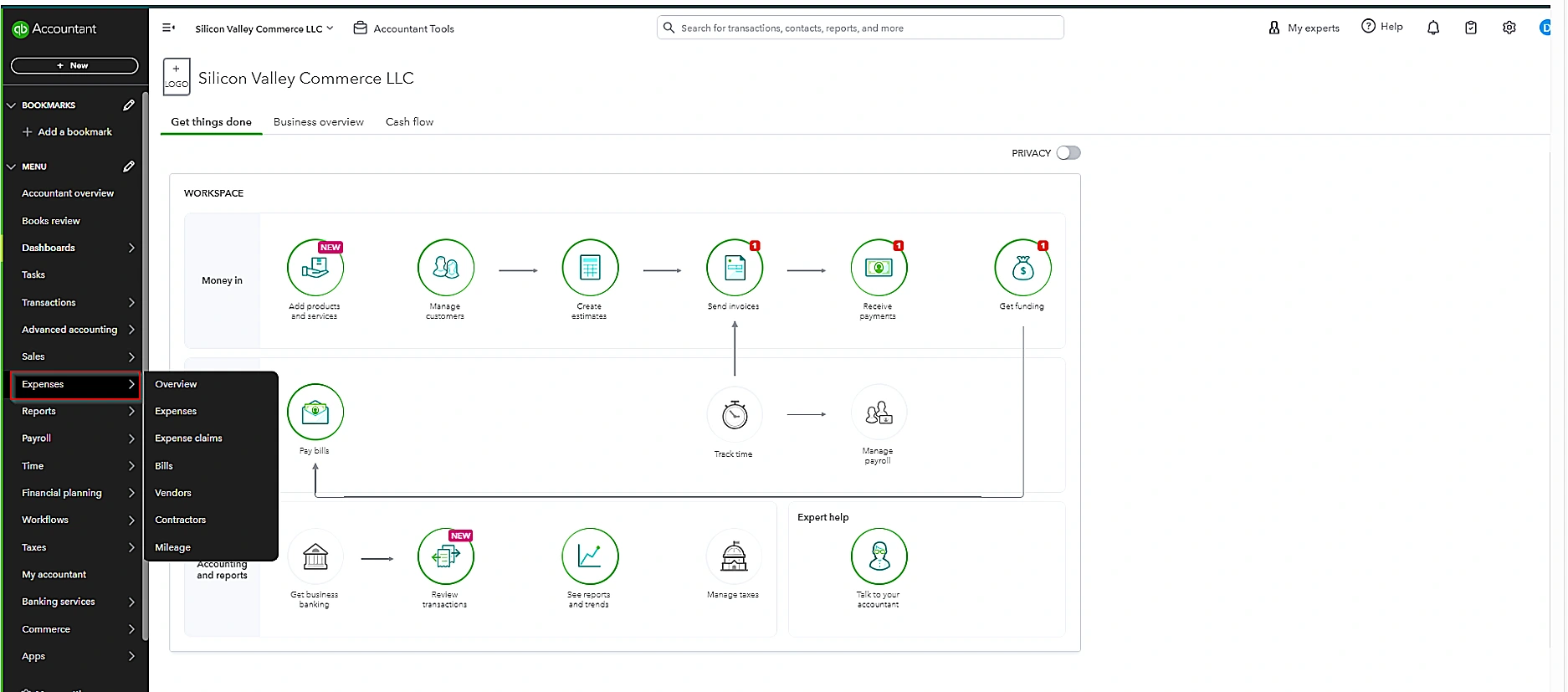Click Add a bookmark
The height and width of the screenshot is (692, 1568).
tap(67, 132)
